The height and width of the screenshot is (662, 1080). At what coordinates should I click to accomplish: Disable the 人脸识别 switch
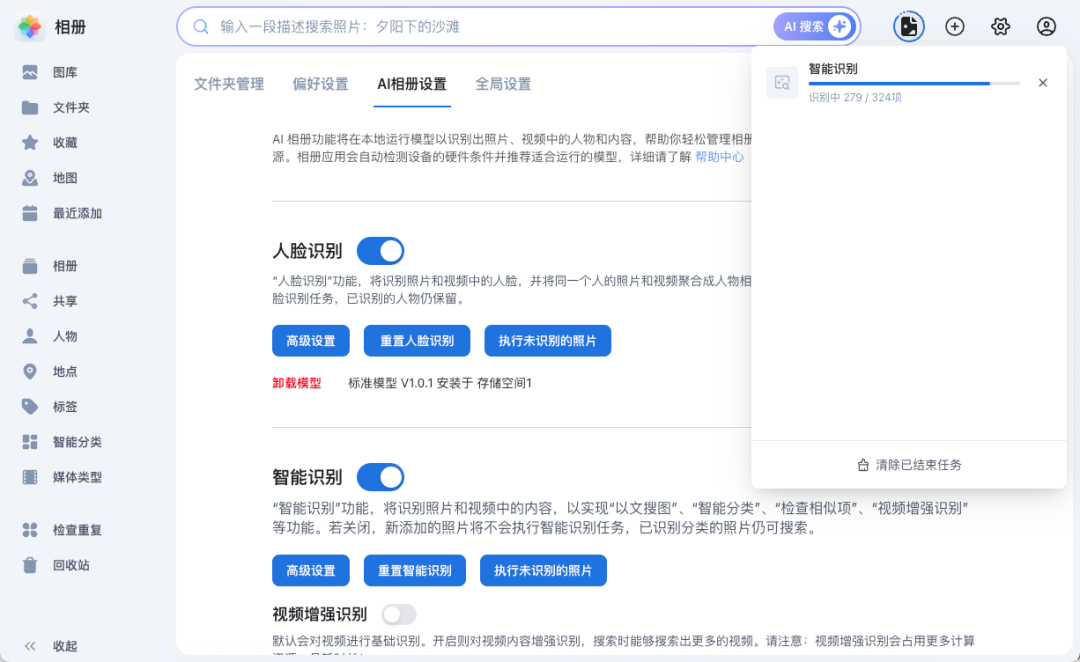tap(380, 250)
